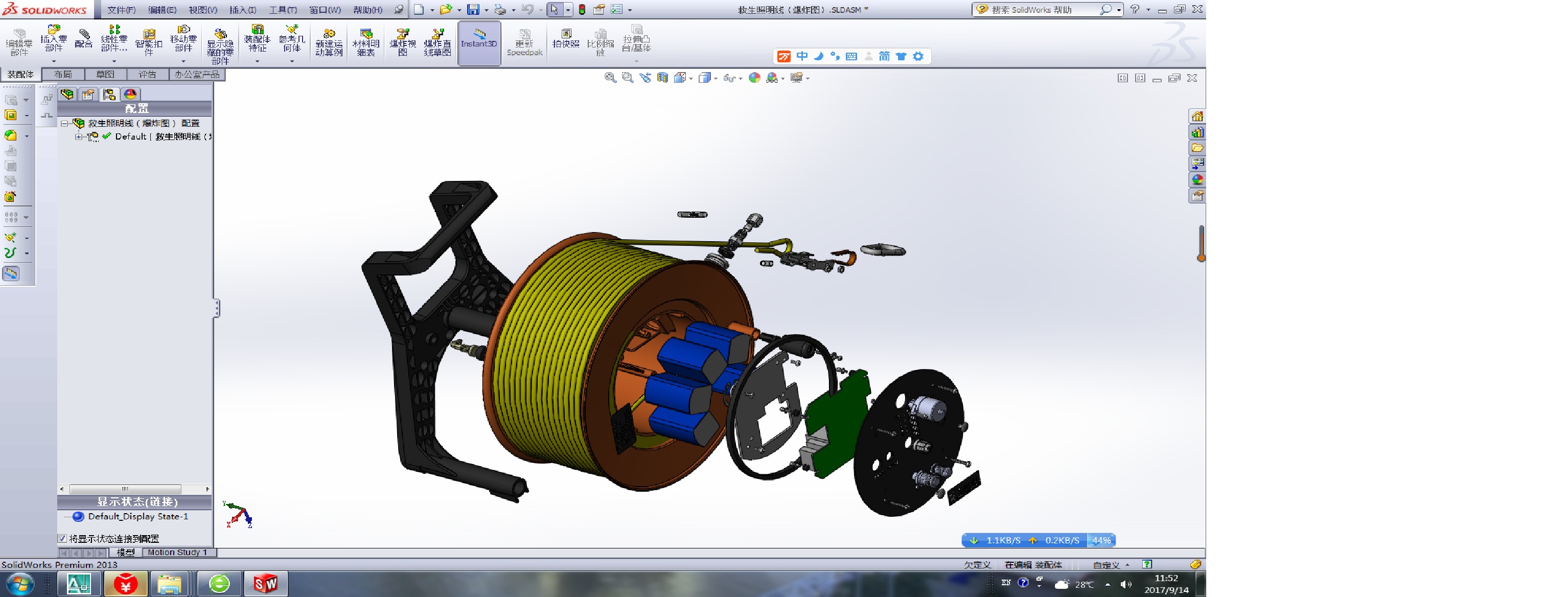Image resolution: width=1568 pixels, height=597 pixels.
Task: Click the 爆炸视图 exploded view tool
Action: (x=402, y=41)
